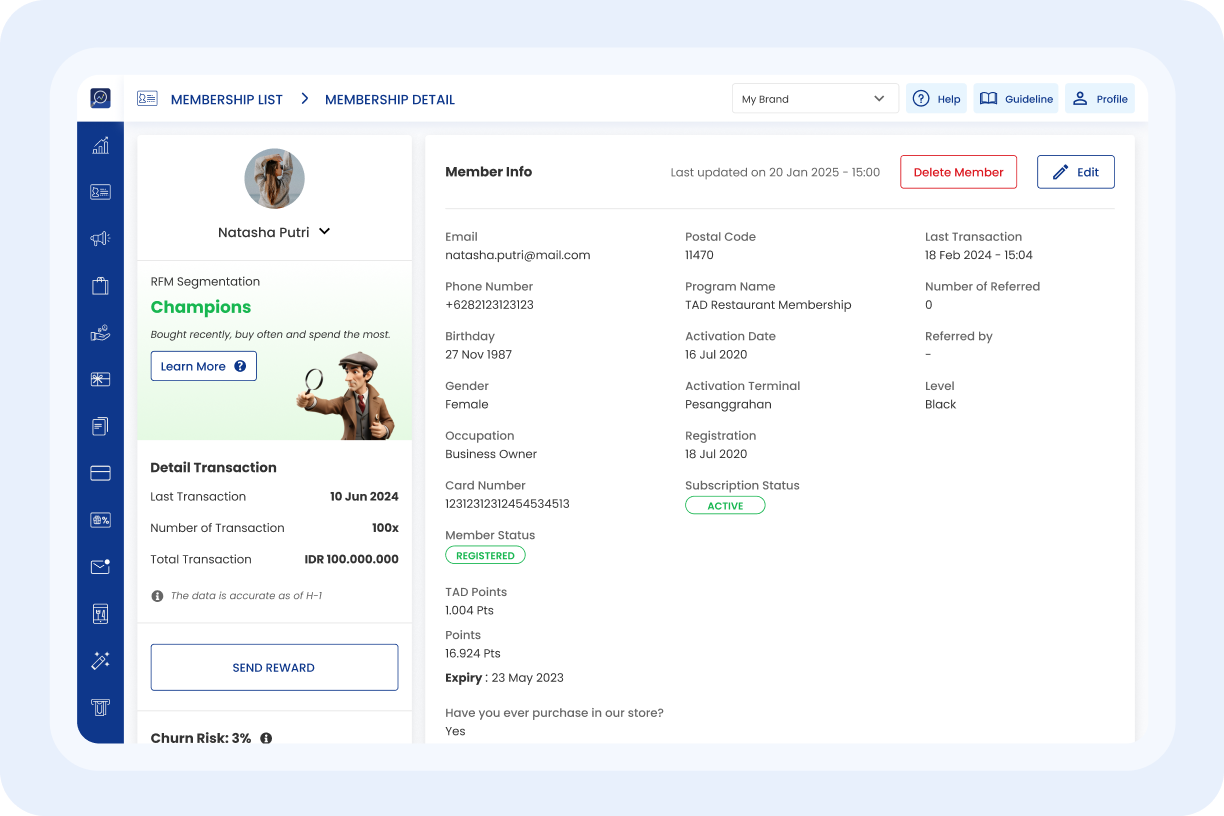This screenshot has height=816, width=1224.
Task: Open the hand with coin sidebar icon
Action: 100,333
